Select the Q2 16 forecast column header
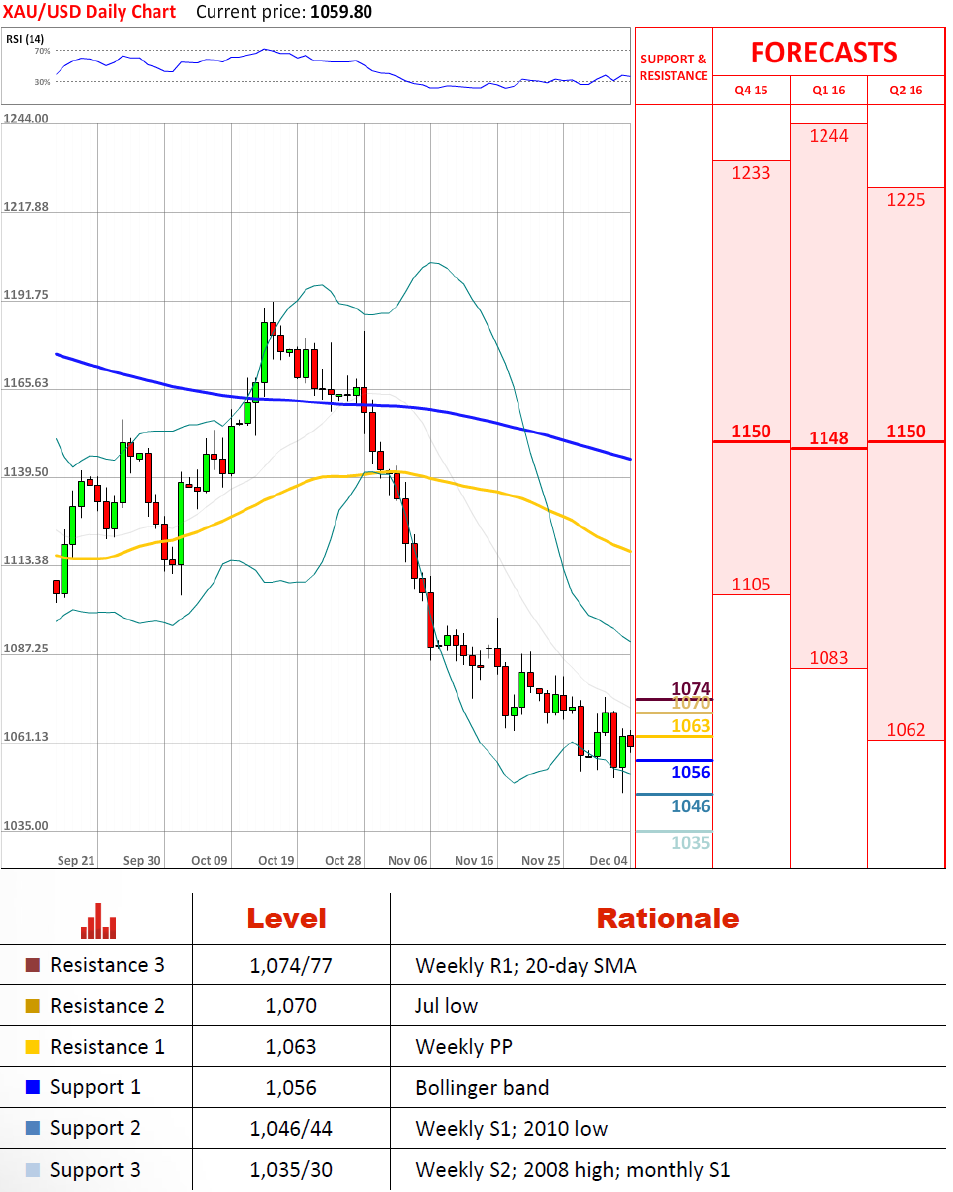 click(906, 90)
